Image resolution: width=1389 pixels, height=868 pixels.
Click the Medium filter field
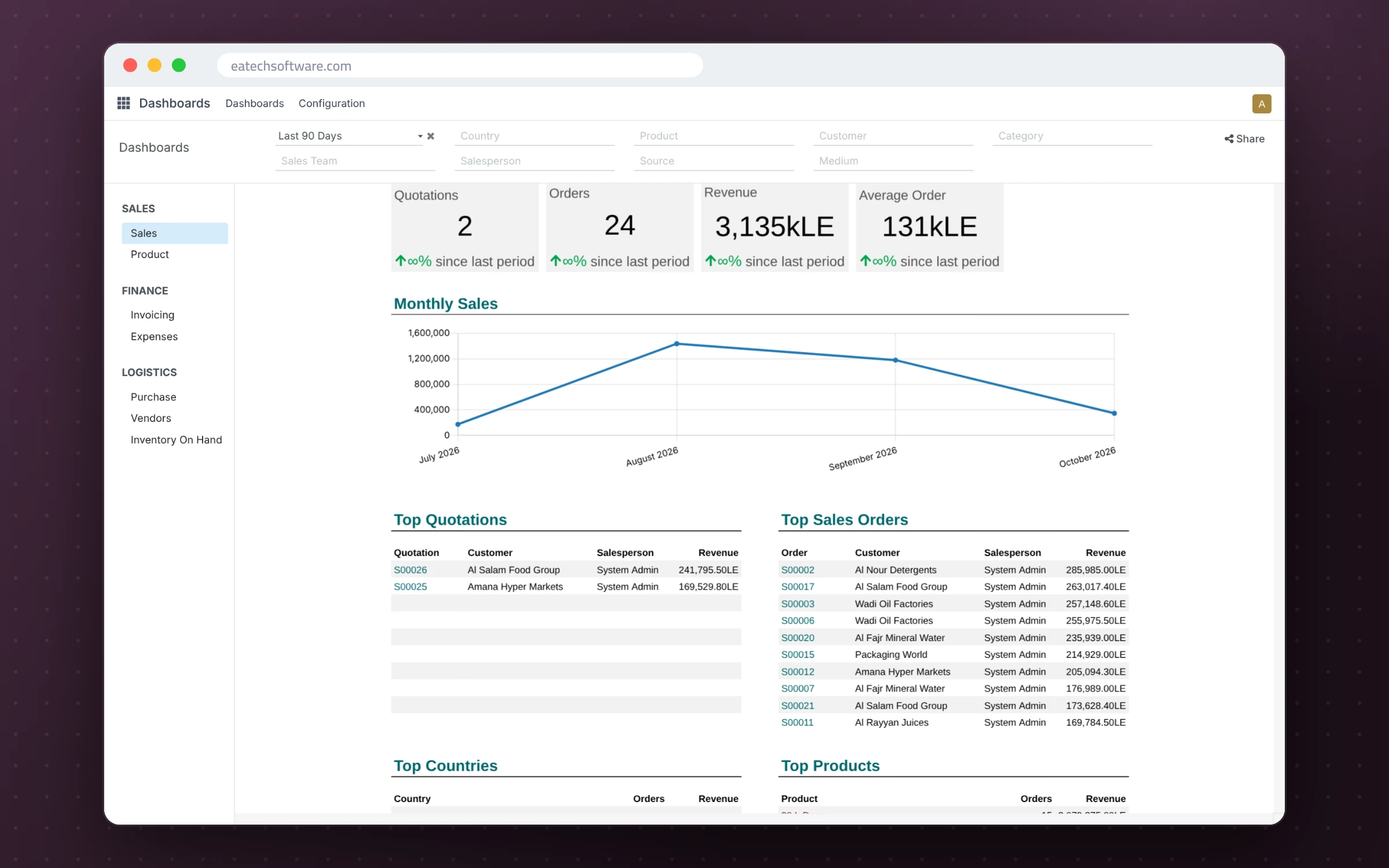893,161
